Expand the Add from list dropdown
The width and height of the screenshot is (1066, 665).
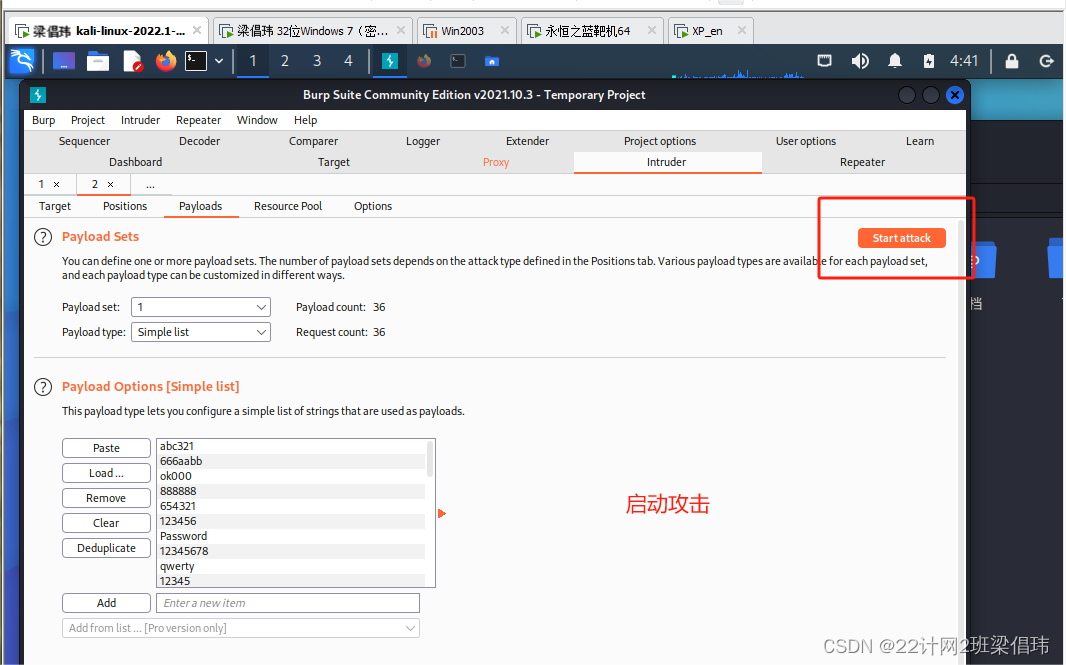tap(241, 628)
